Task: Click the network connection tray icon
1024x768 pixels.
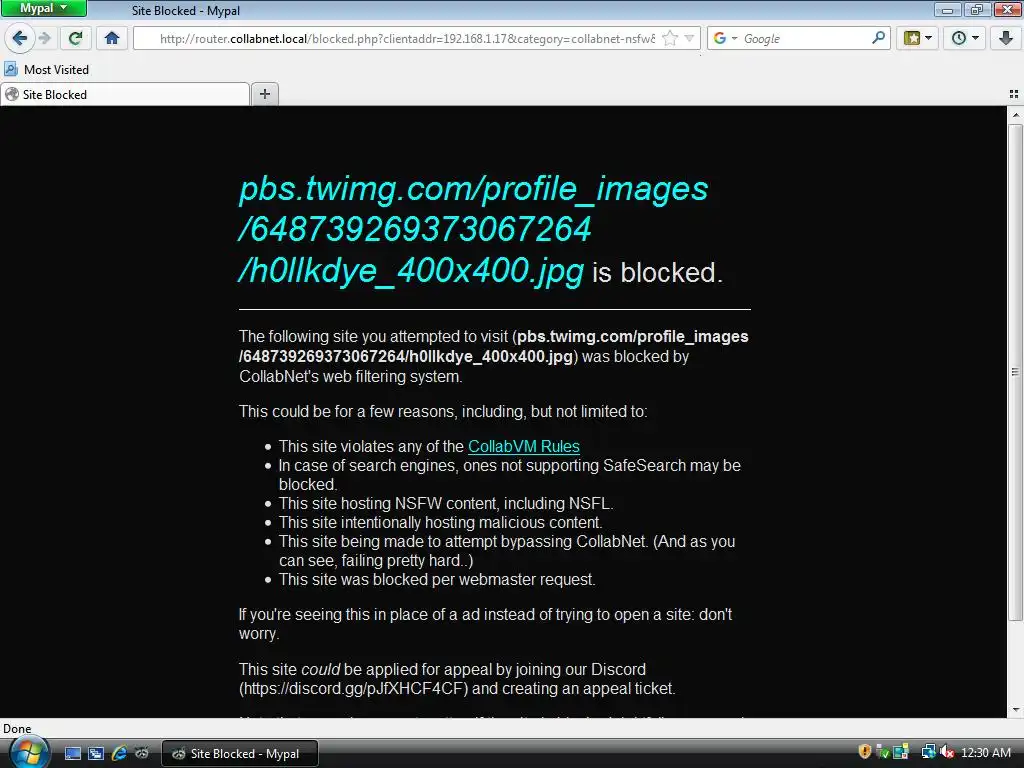Action: click(928, 752)
